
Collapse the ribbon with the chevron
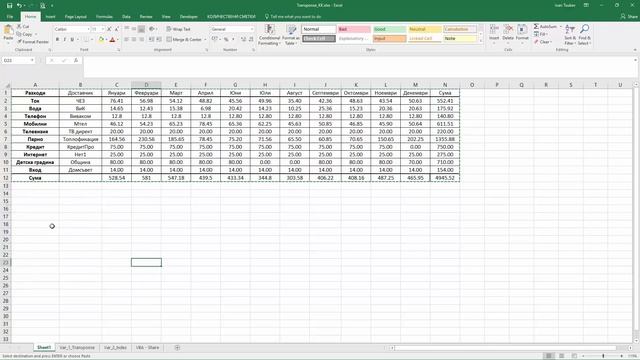click(635, 50)
